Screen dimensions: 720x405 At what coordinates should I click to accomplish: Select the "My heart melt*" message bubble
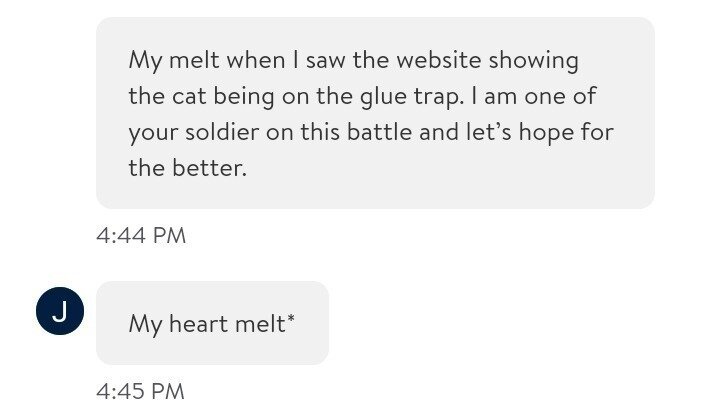click(212, 324)
